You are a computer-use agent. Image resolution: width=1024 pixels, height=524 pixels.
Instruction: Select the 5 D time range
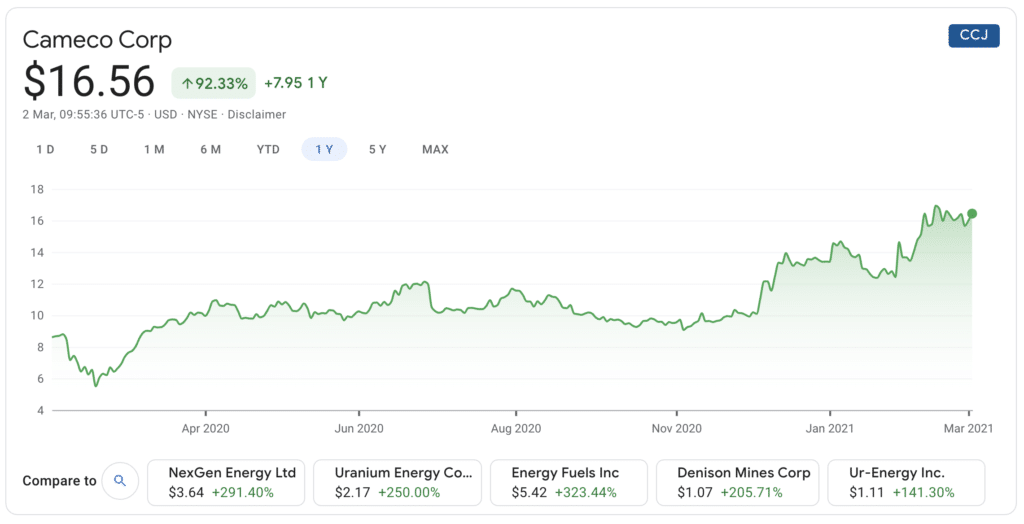pos(99,150)
